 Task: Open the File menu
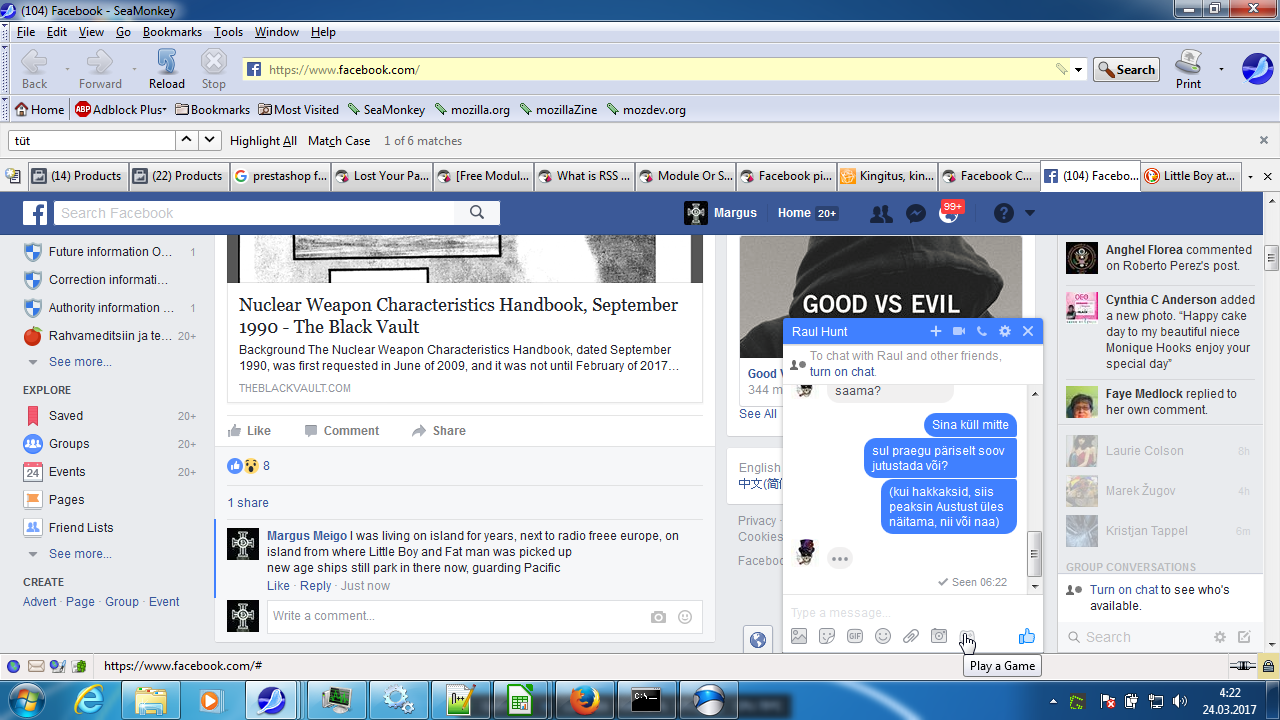click(26, 32)
